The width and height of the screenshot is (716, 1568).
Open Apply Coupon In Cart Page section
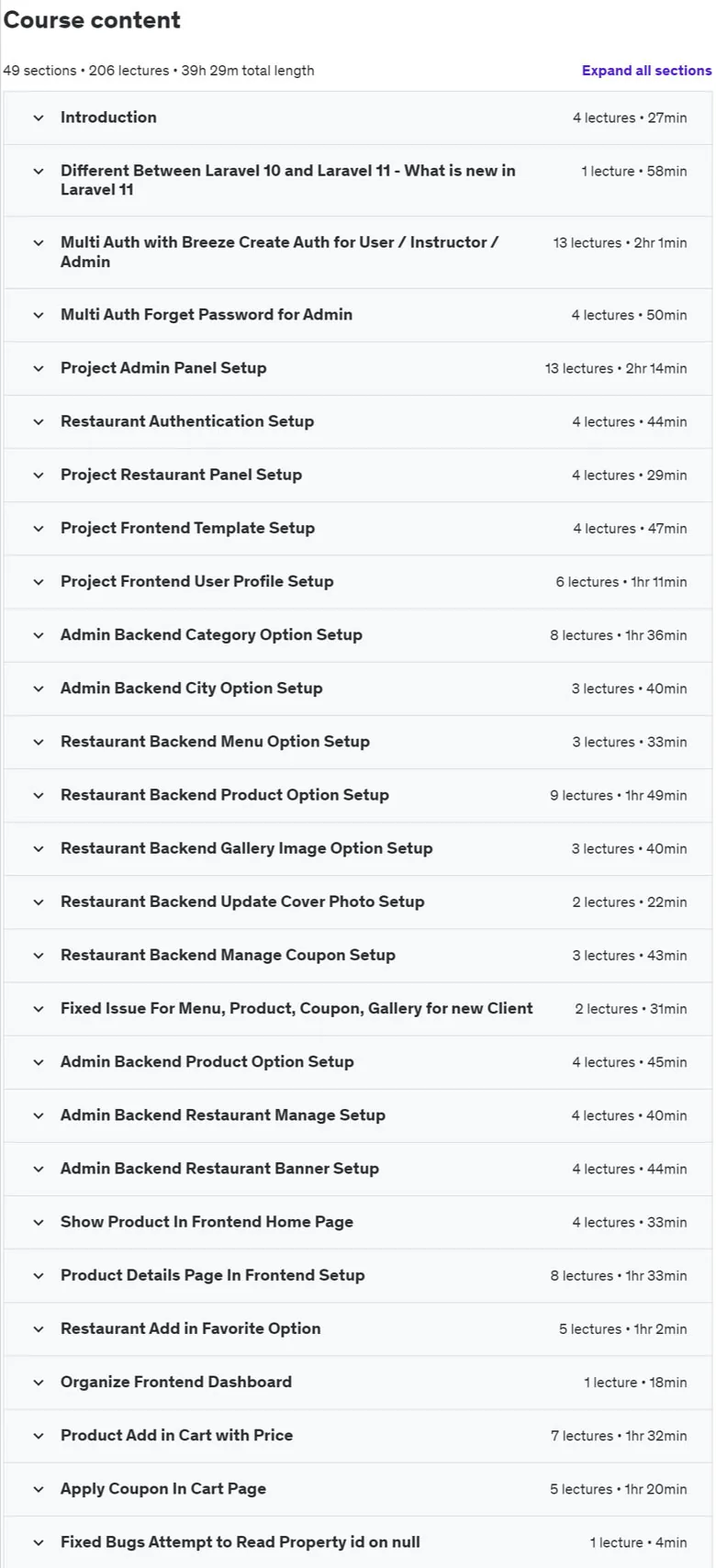pos(358,1489)
